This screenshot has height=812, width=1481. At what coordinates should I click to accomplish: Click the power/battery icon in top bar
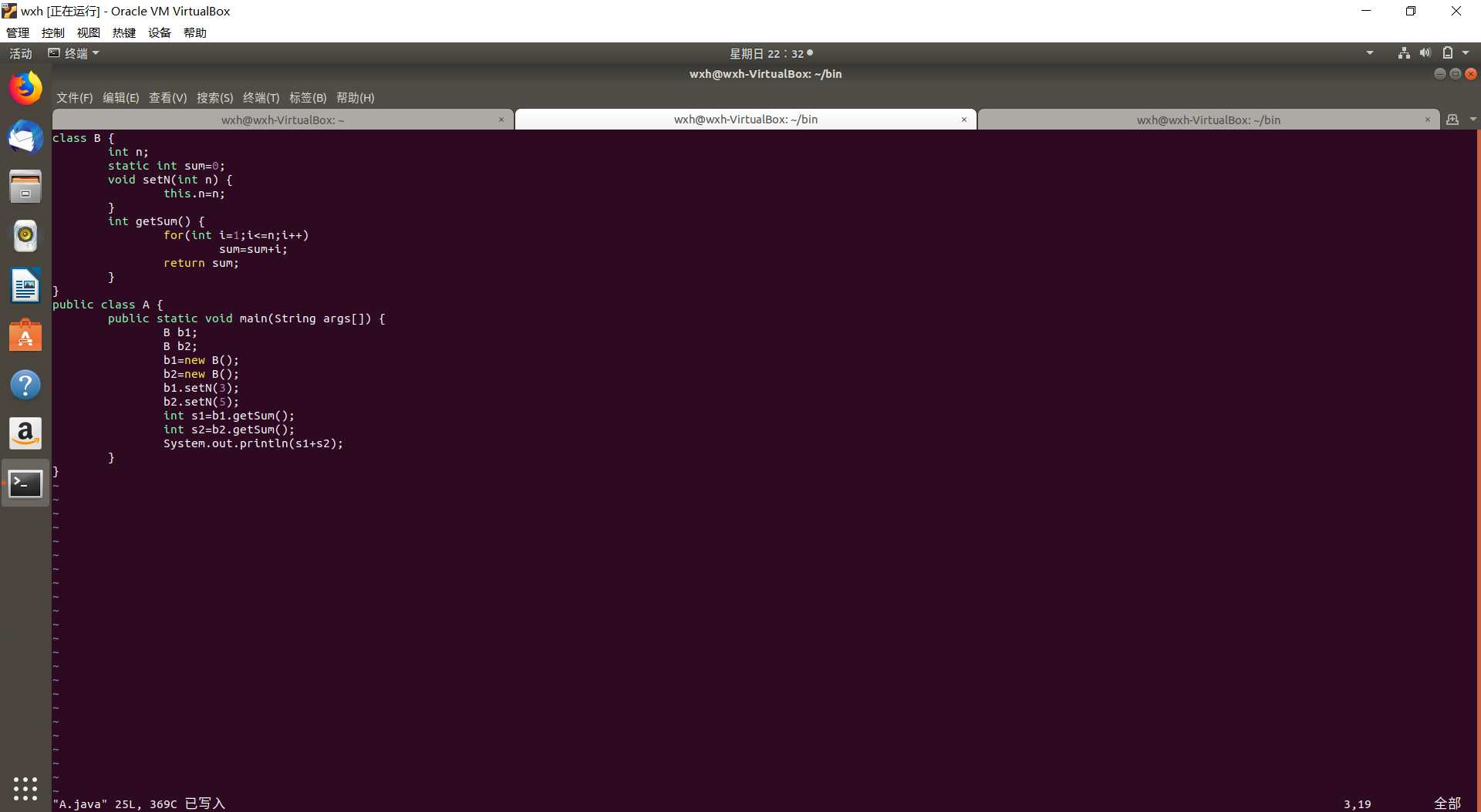[1448, 53]
